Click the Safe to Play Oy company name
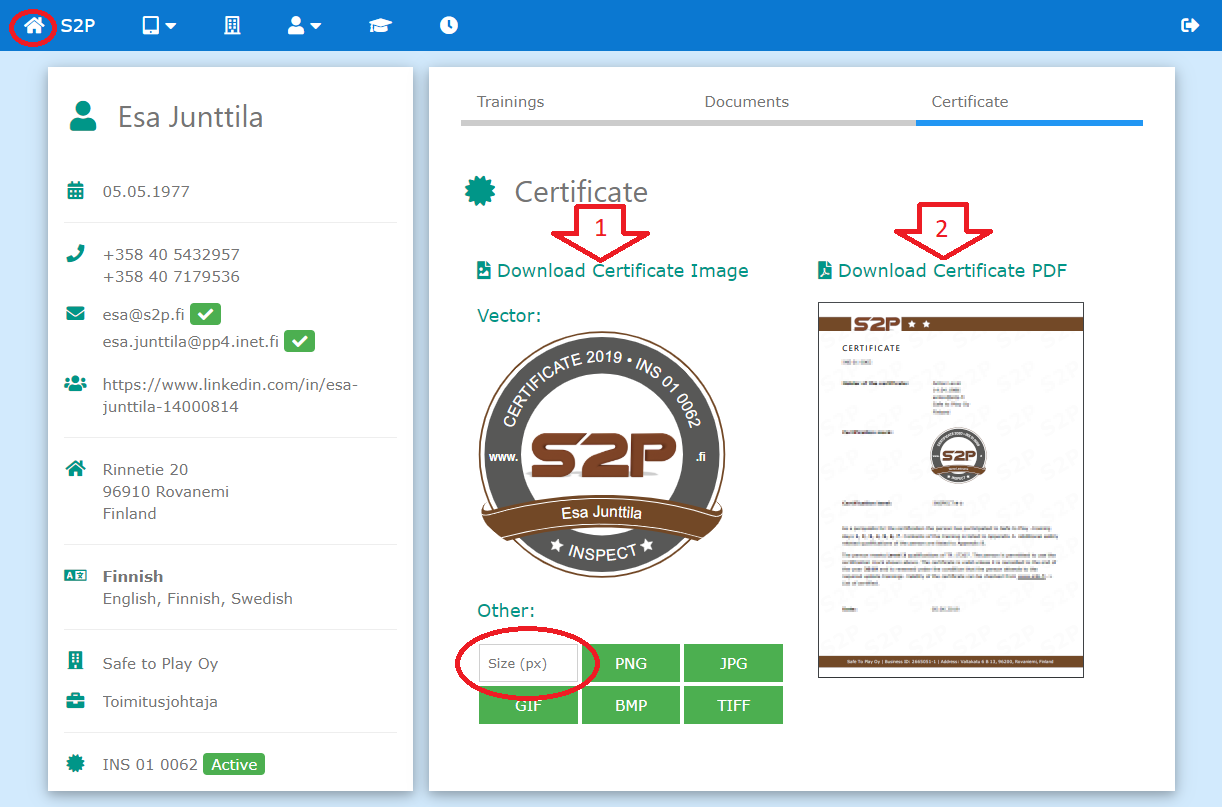 pyautogui.click(x=160, y=664)
